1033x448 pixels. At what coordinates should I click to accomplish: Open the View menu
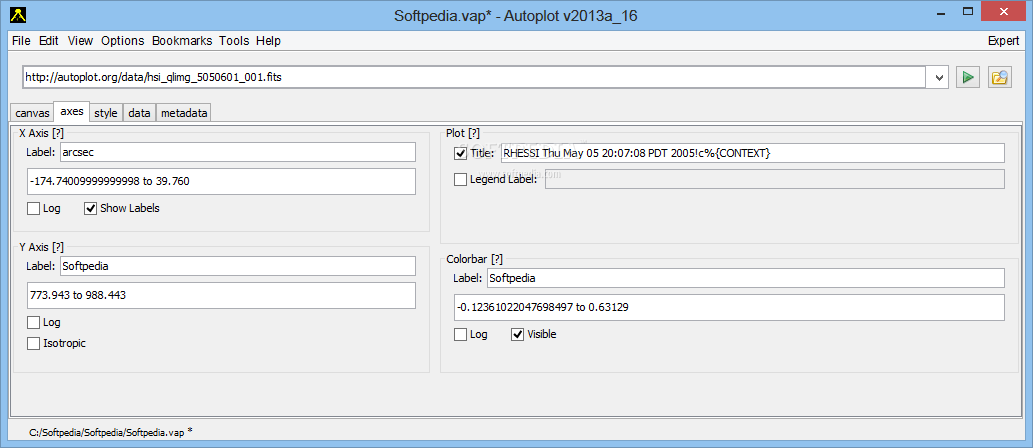tap(80, 41)
